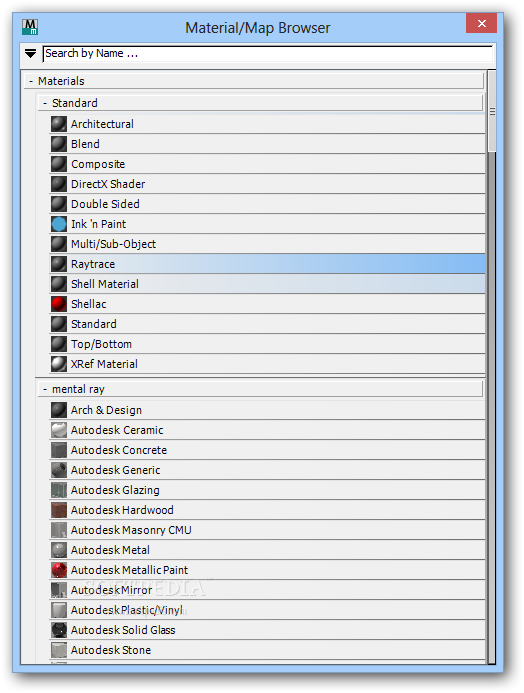Select the Autodesk Plastic/Vinyl label

127,610
